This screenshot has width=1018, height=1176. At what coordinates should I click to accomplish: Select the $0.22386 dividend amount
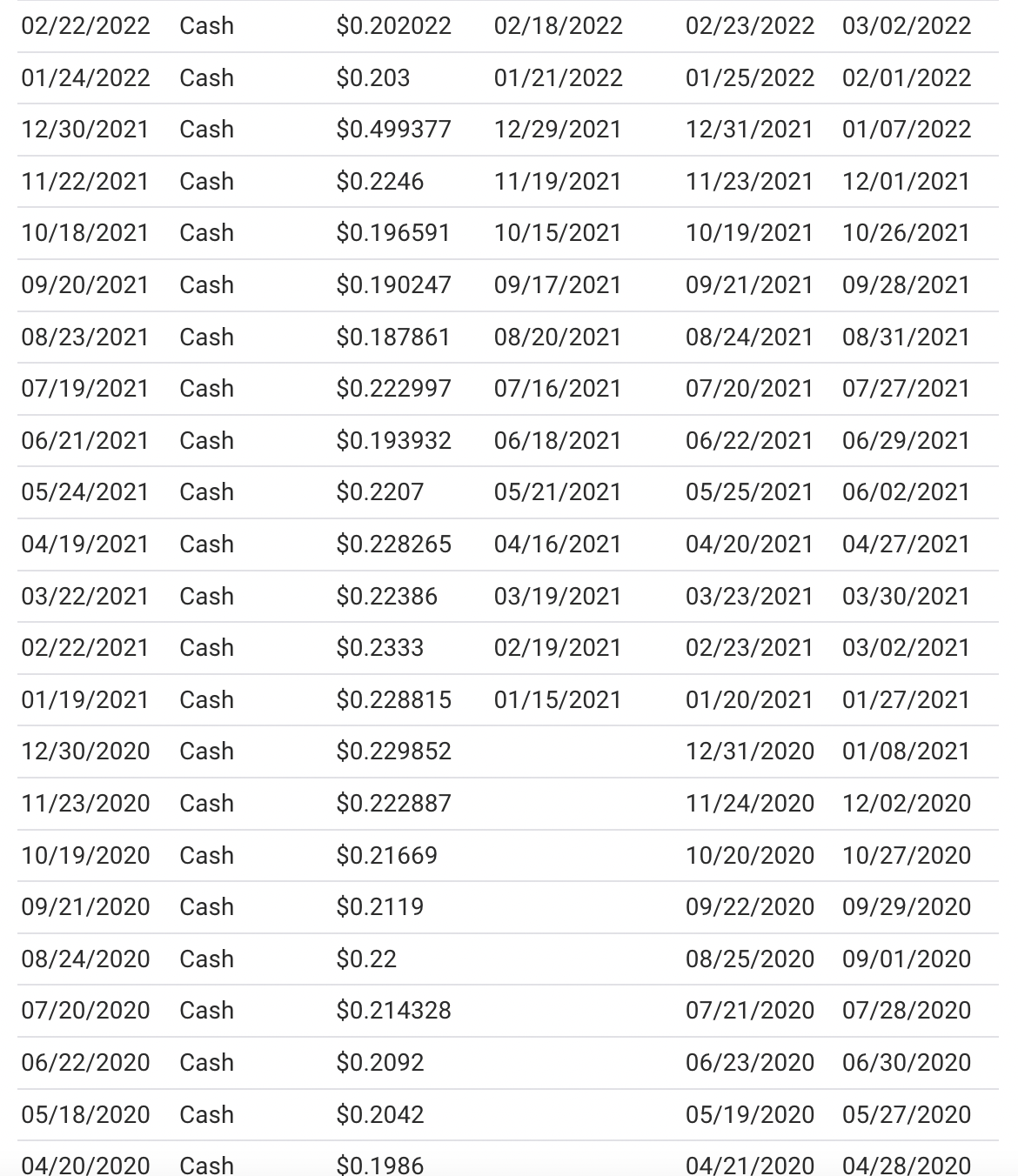[386, 596]
